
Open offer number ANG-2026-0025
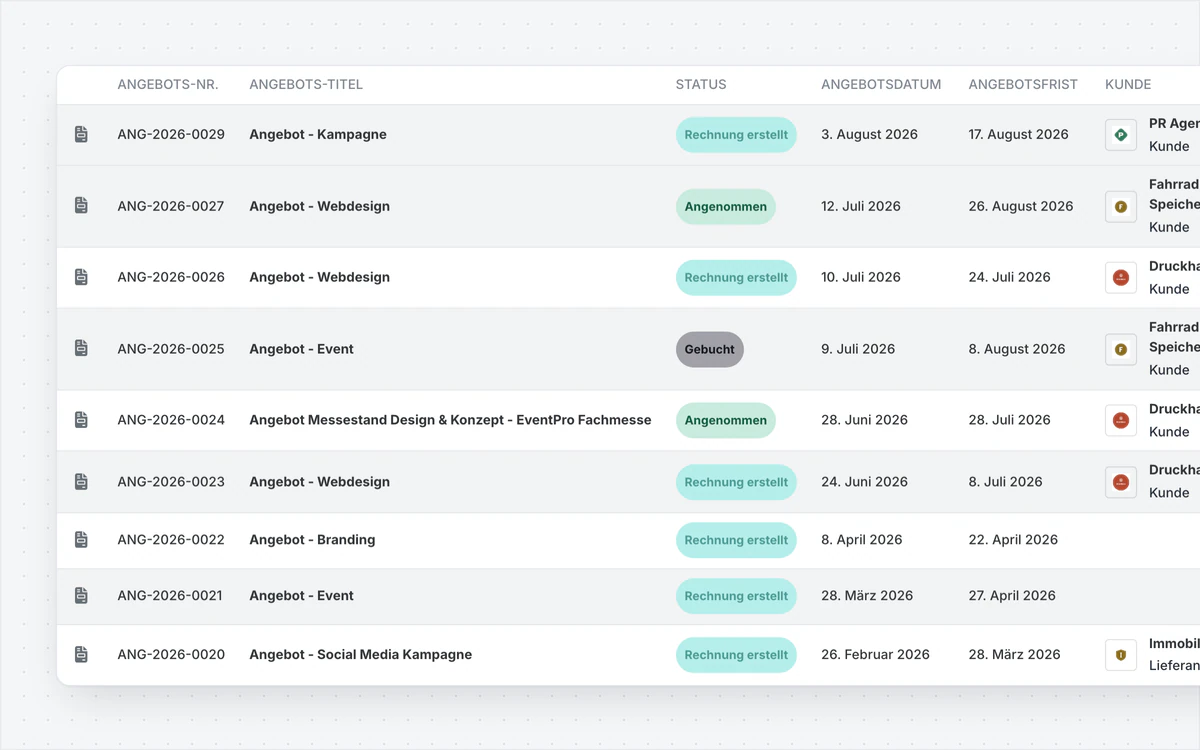[171, 349]
